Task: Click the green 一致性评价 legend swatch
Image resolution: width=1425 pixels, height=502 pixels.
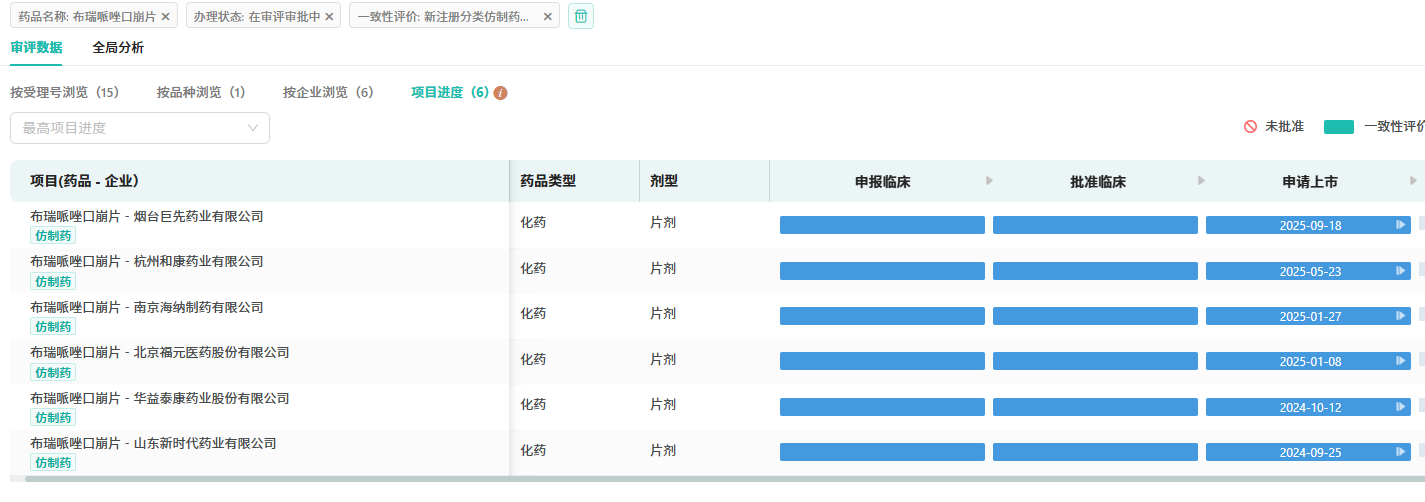Action: (1338, 127)
